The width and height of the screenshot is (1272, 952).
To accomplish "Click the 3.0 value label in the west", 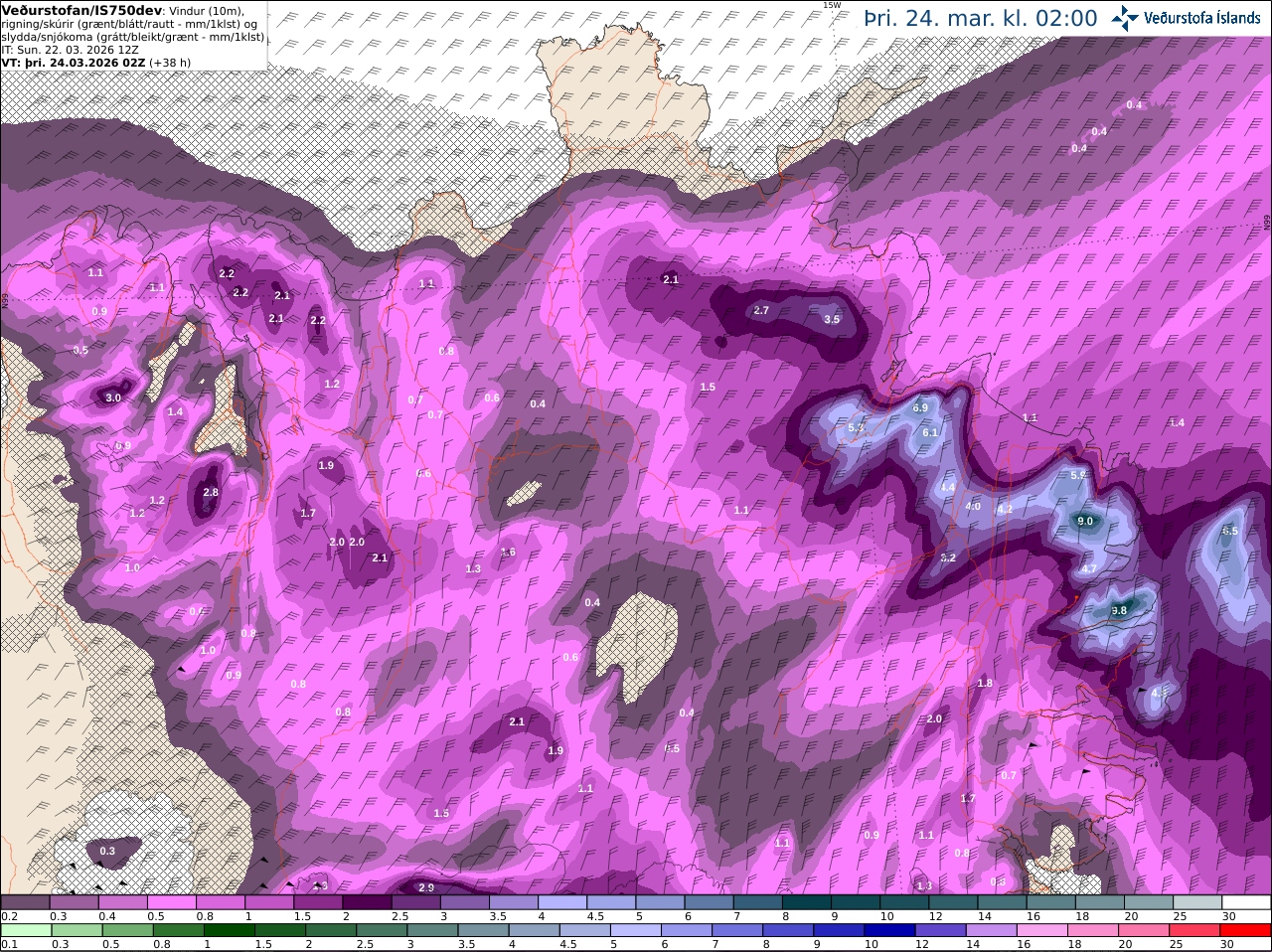I will [113, 397].
